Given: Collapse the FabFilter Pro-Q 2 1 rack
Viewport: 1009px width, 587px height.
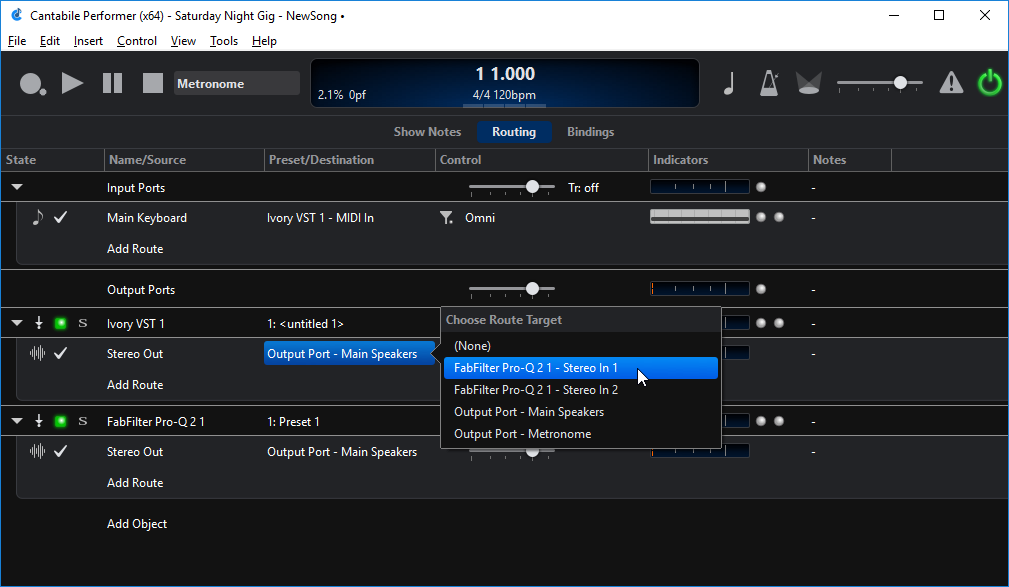Looking at the screenshot, I should point(17,421).
